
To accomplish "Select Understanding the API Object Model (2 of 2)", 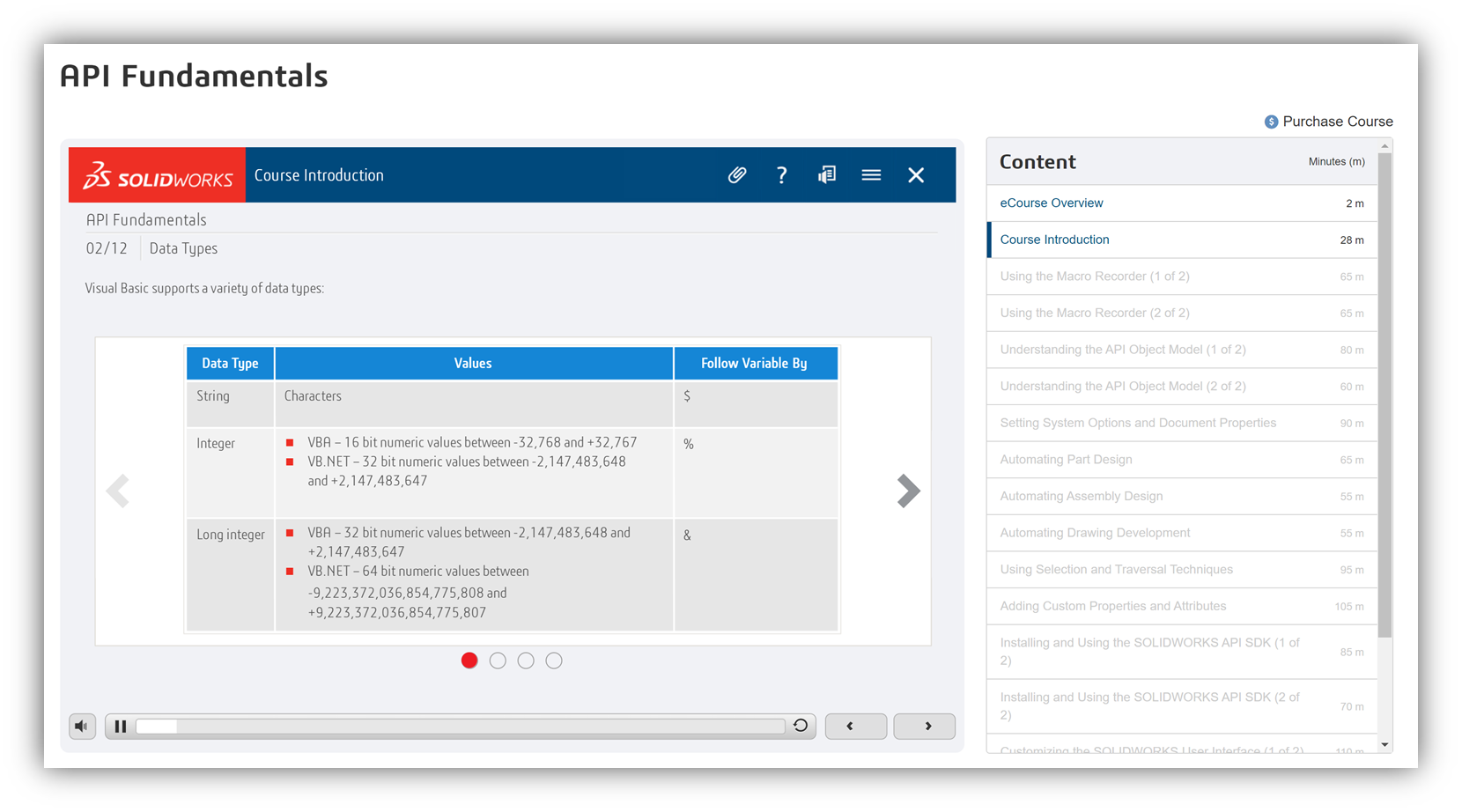I will click(x=1183, y=387).
